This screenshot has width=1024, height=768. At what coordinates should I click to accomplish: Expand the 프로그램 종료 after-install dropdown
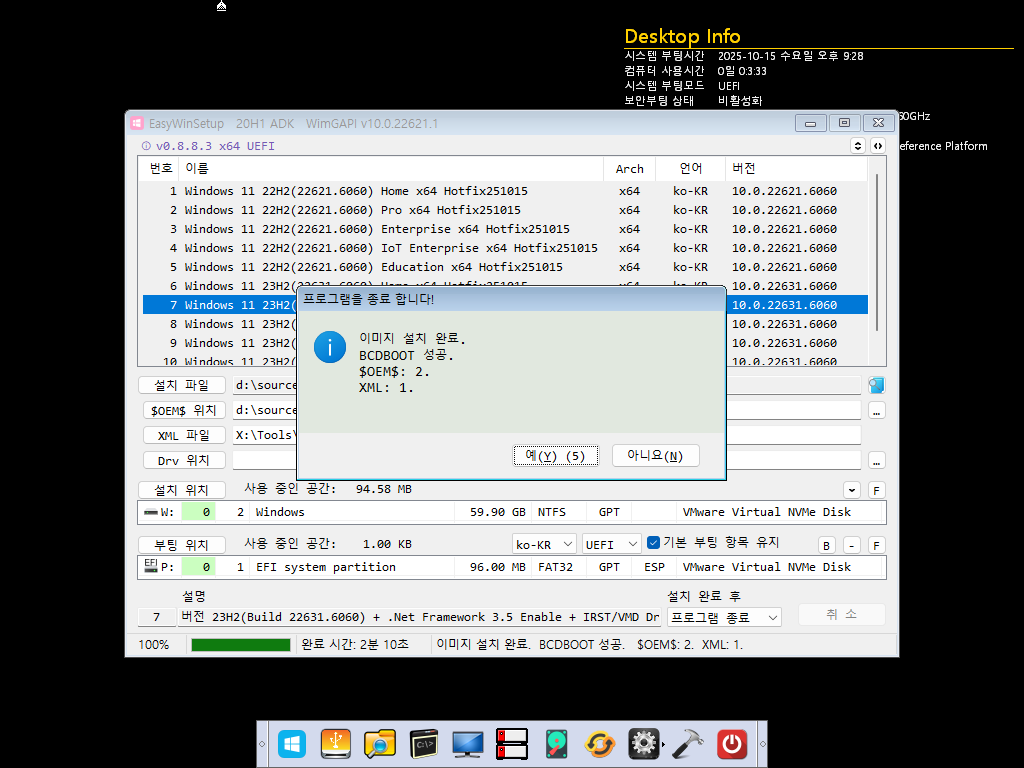[724, 617]
